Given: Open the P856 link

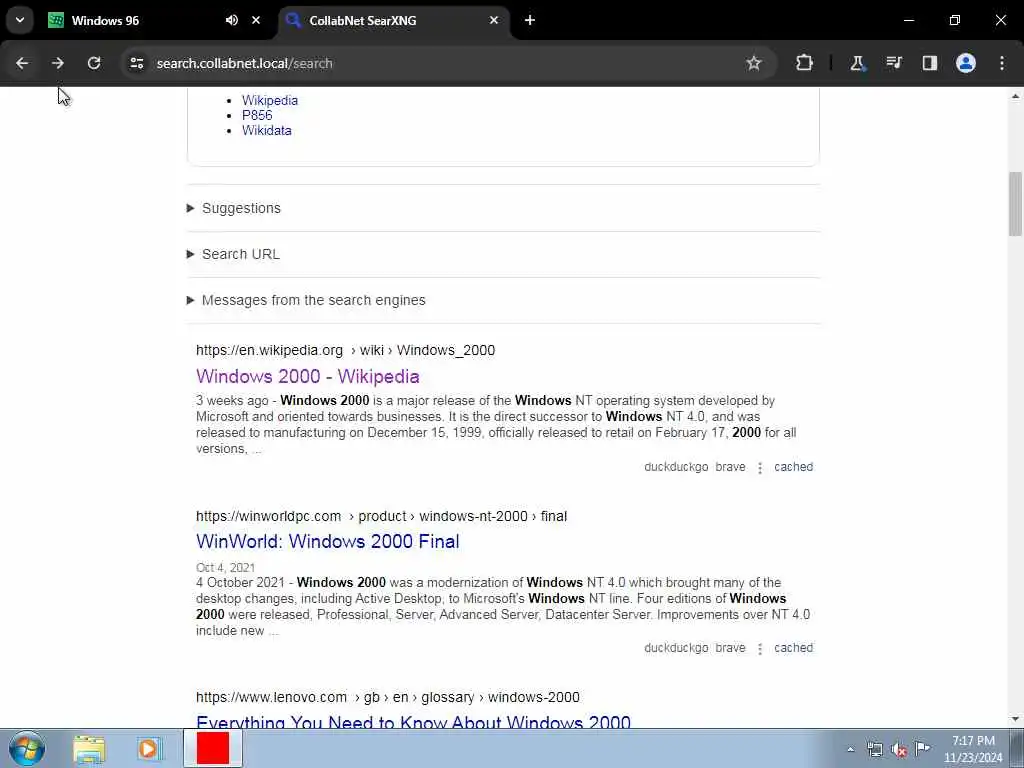Looking at the screenshot, I should (257, 116).
